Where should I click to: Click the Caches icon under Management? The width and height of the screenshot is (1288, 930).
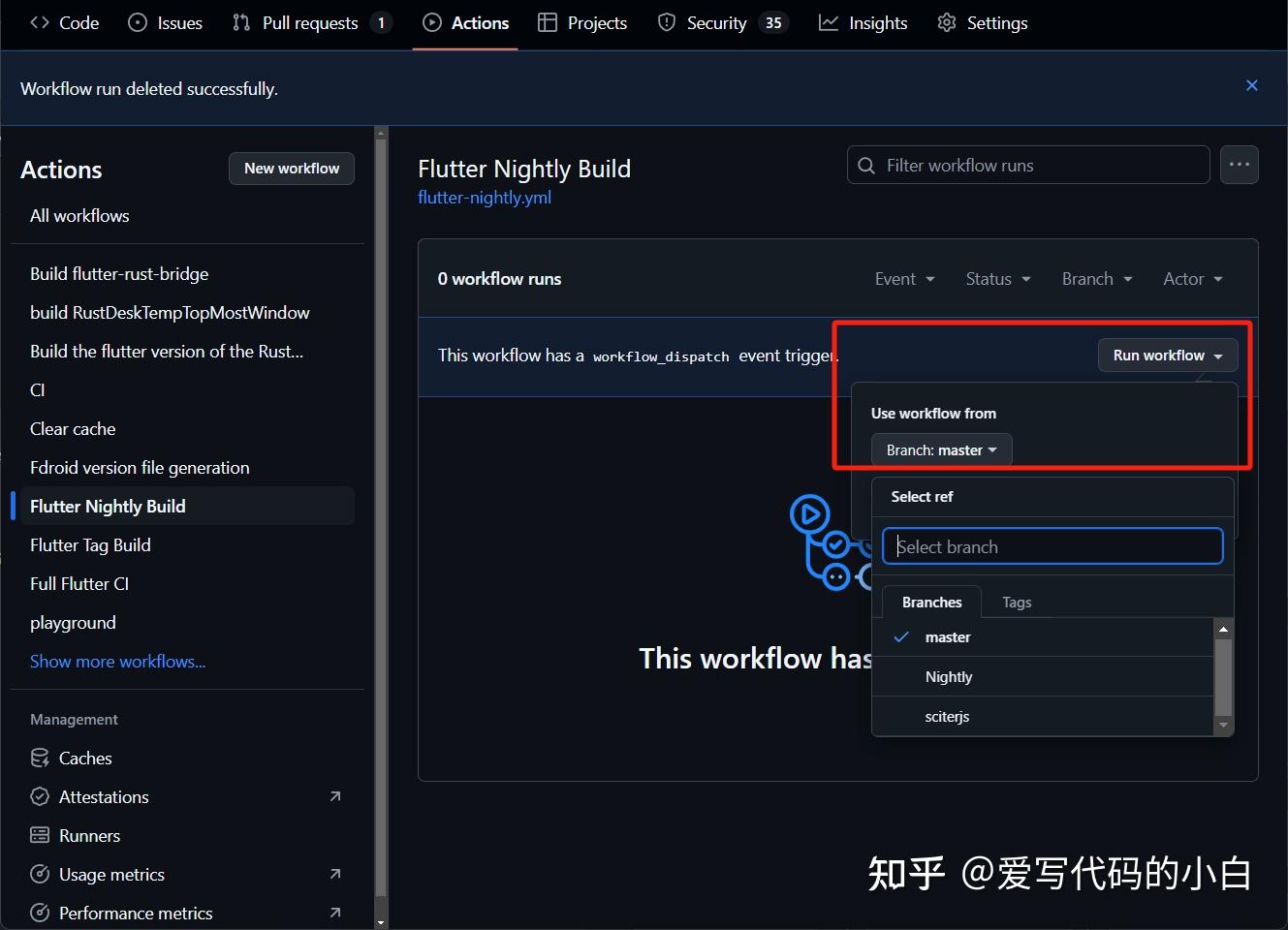pyautogui.click(x=39, y=758)
